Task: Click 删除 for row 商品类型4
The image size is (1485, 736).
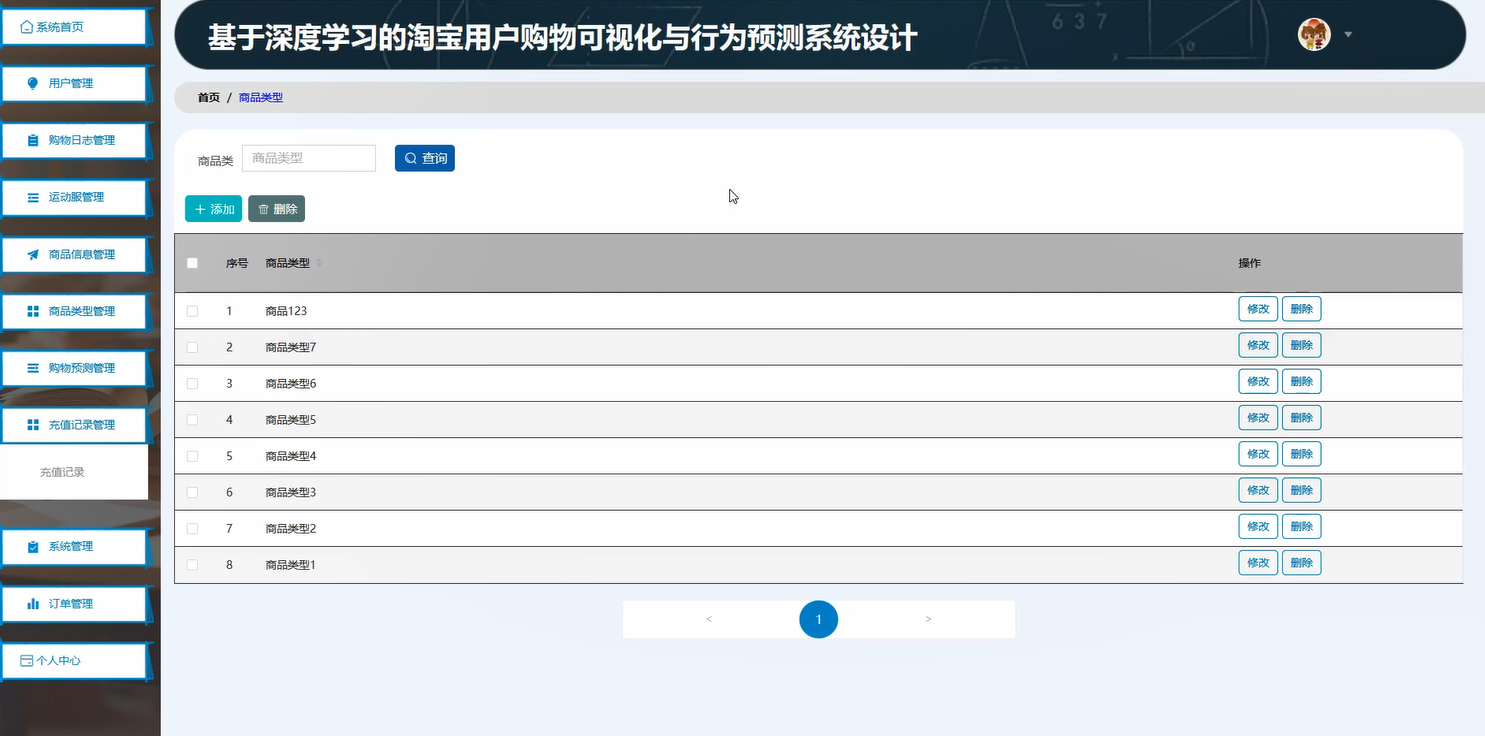Action: (x=1301, y=454)
